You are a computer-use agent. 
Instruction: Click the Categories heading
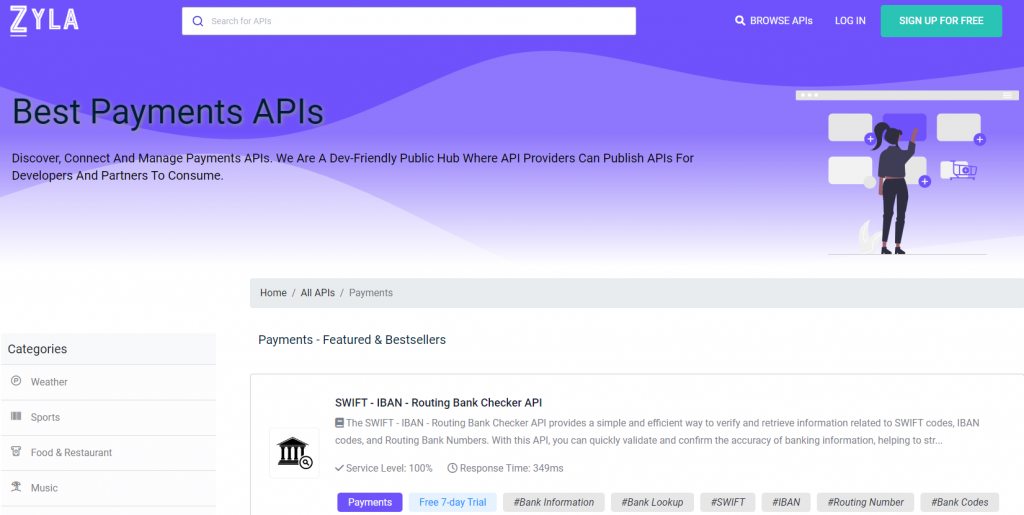[x=37, y=349]
